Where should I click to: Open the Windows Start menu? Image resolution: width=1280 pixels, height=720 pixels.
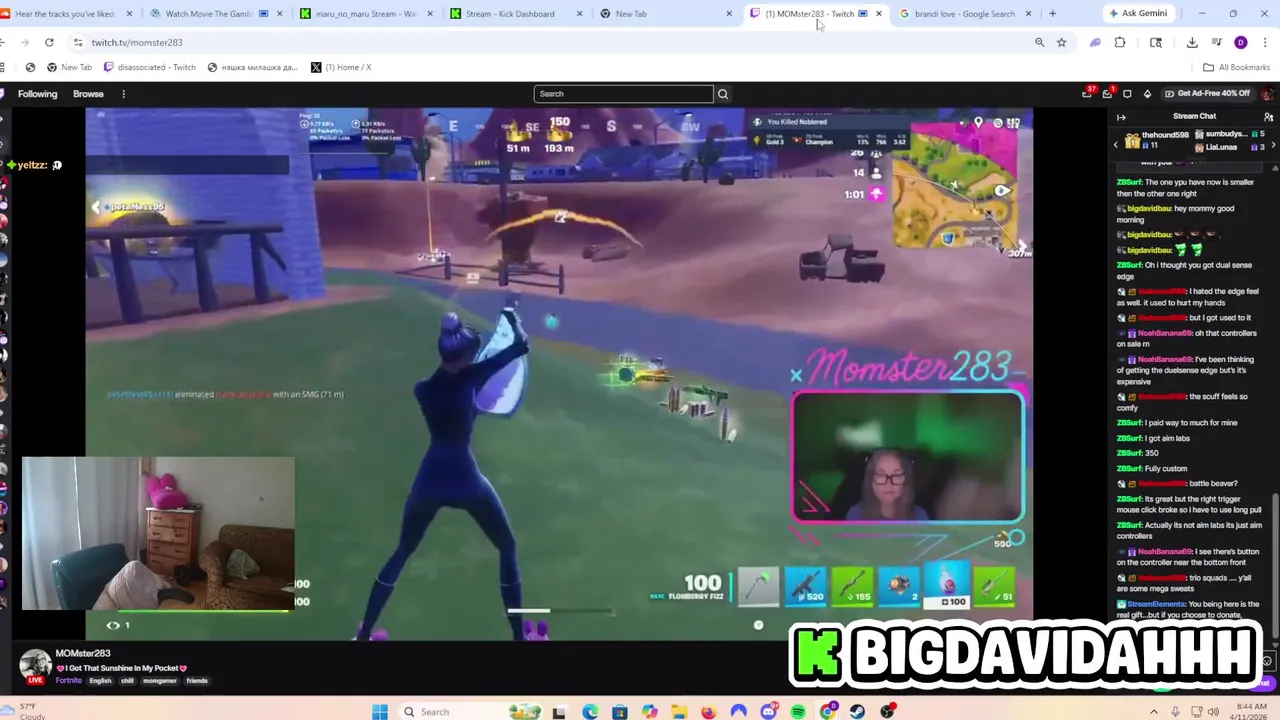380,712
